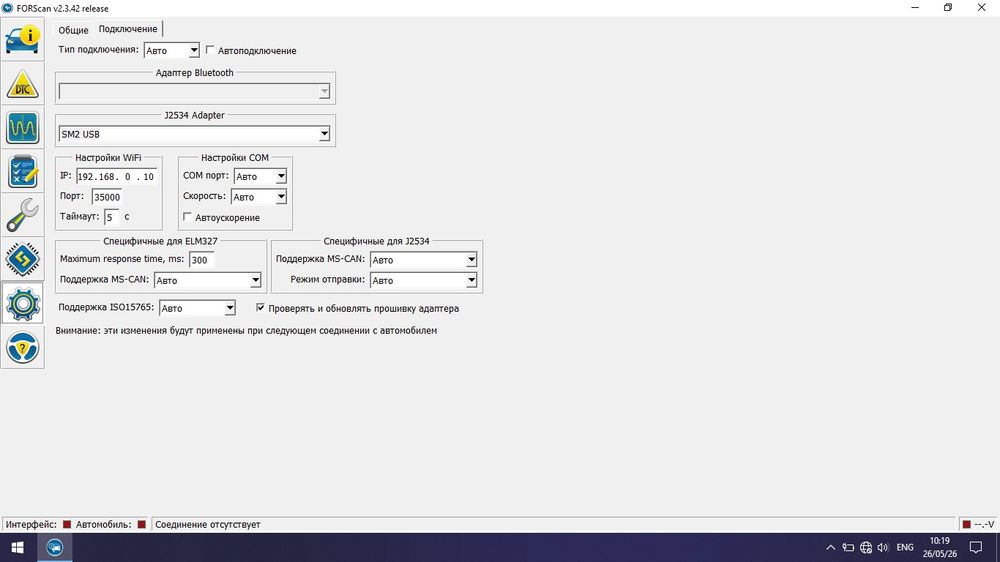Open the J2534 Adapter SM2 USB dropdown
The height and width of the screenshot is (562, 1000).
(x=194, y=134)
